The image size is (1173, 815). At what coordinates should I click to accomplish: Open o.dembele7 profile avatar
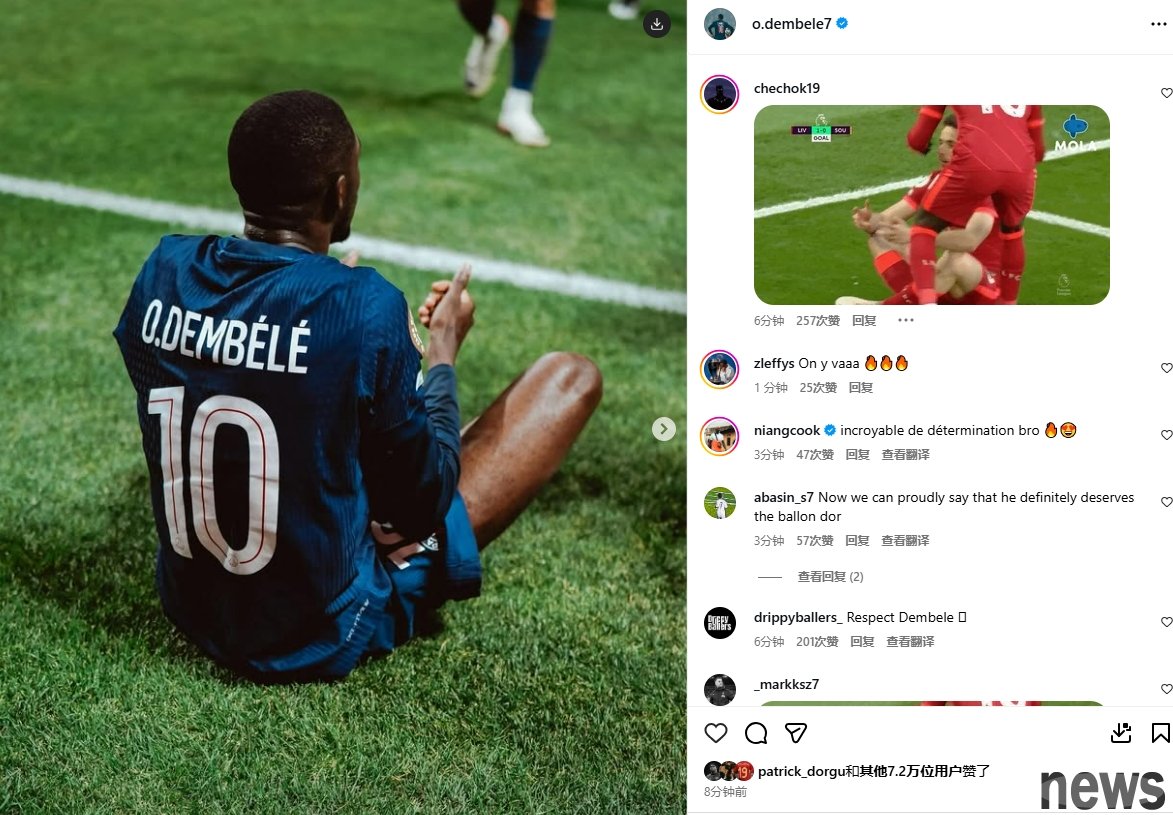(x=720, y=24)
